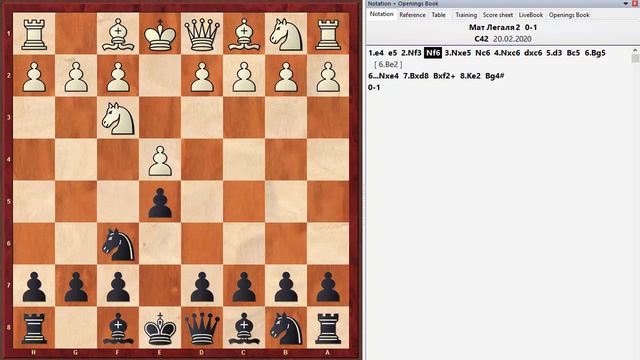Select the black rook on a8
Screen dimensions: 640x360
coord(328,328)
